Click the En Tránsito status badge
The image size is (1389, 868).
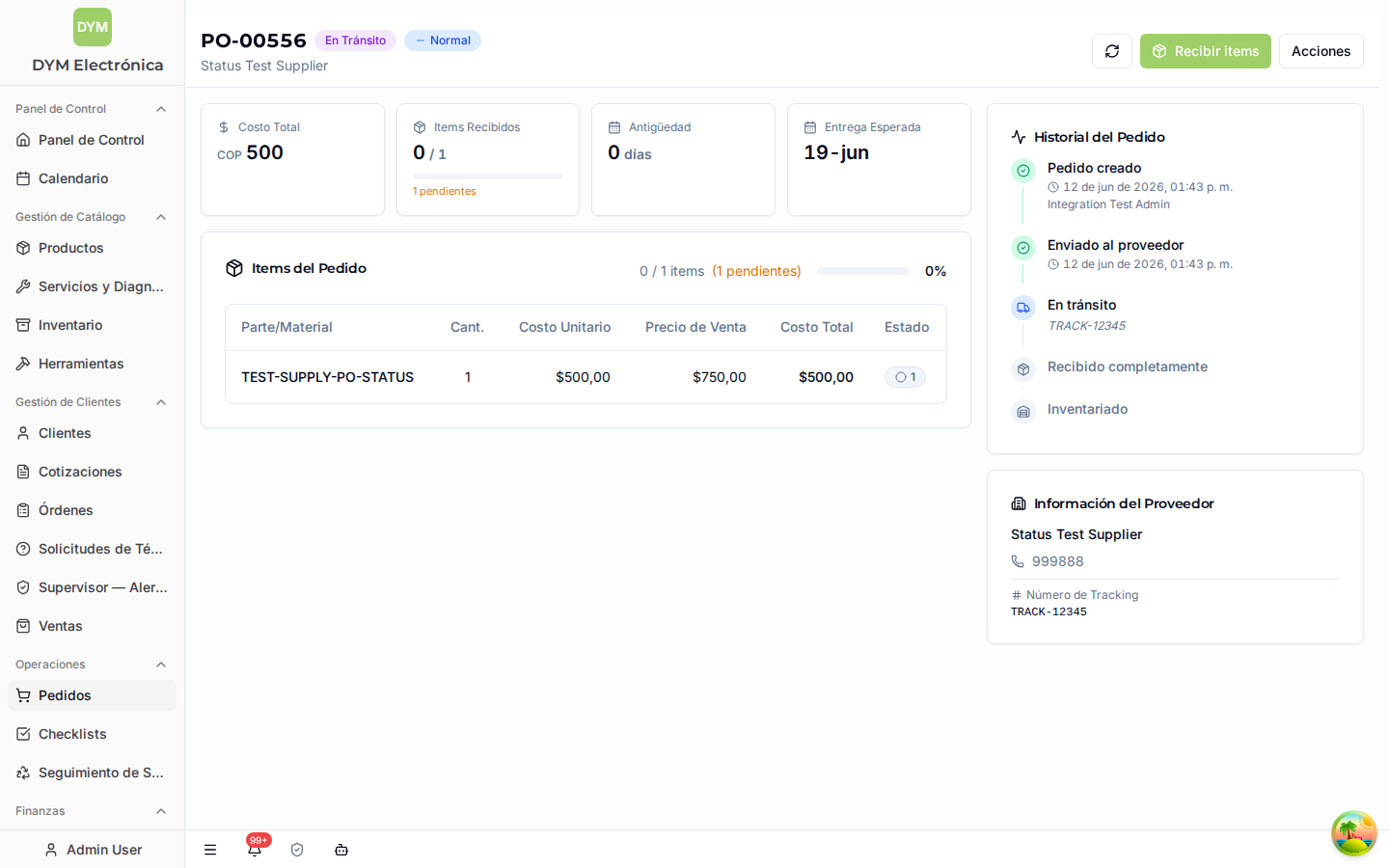tap(355, 41)
